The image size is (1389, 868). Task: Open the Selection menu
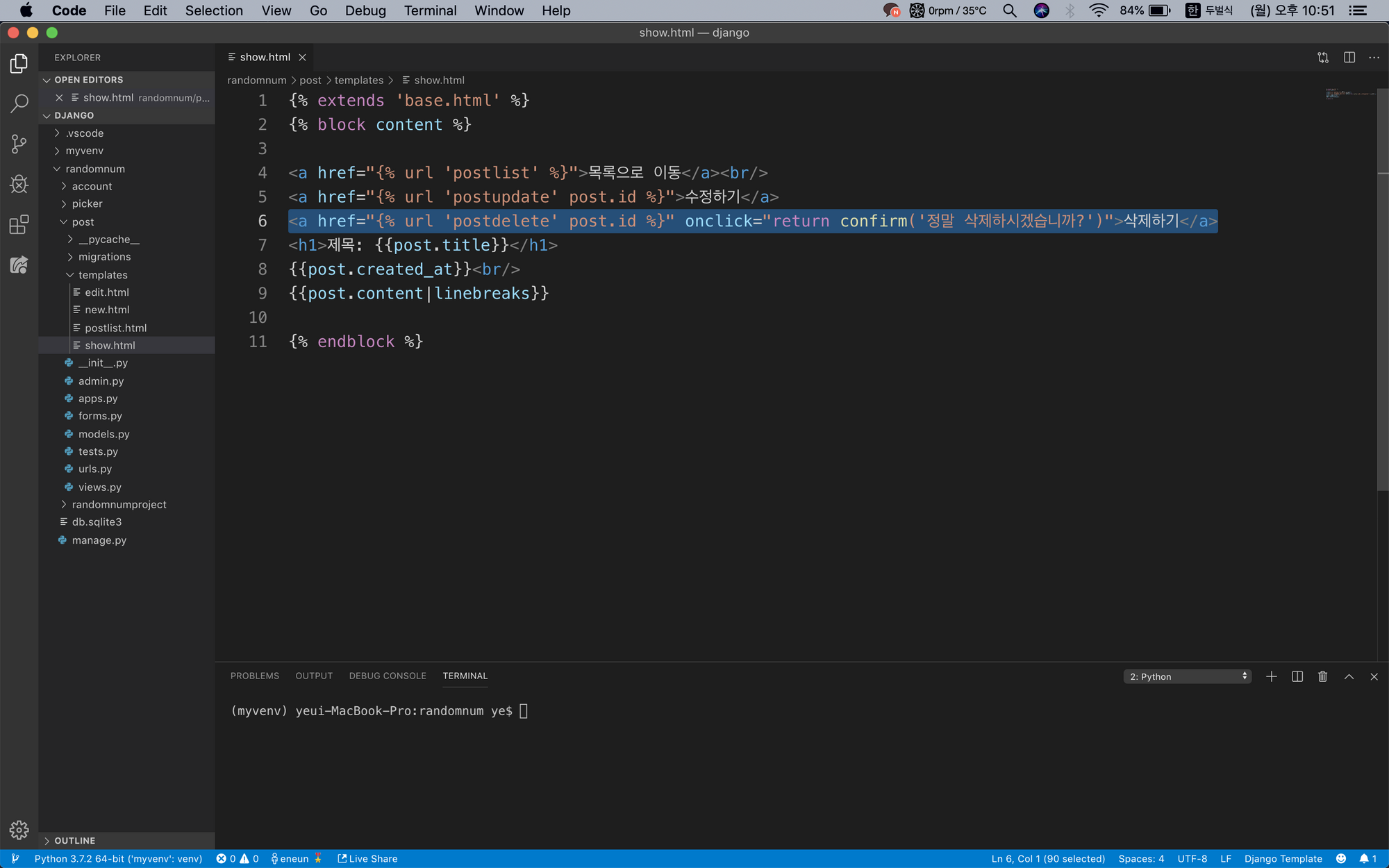click(214, 10)
